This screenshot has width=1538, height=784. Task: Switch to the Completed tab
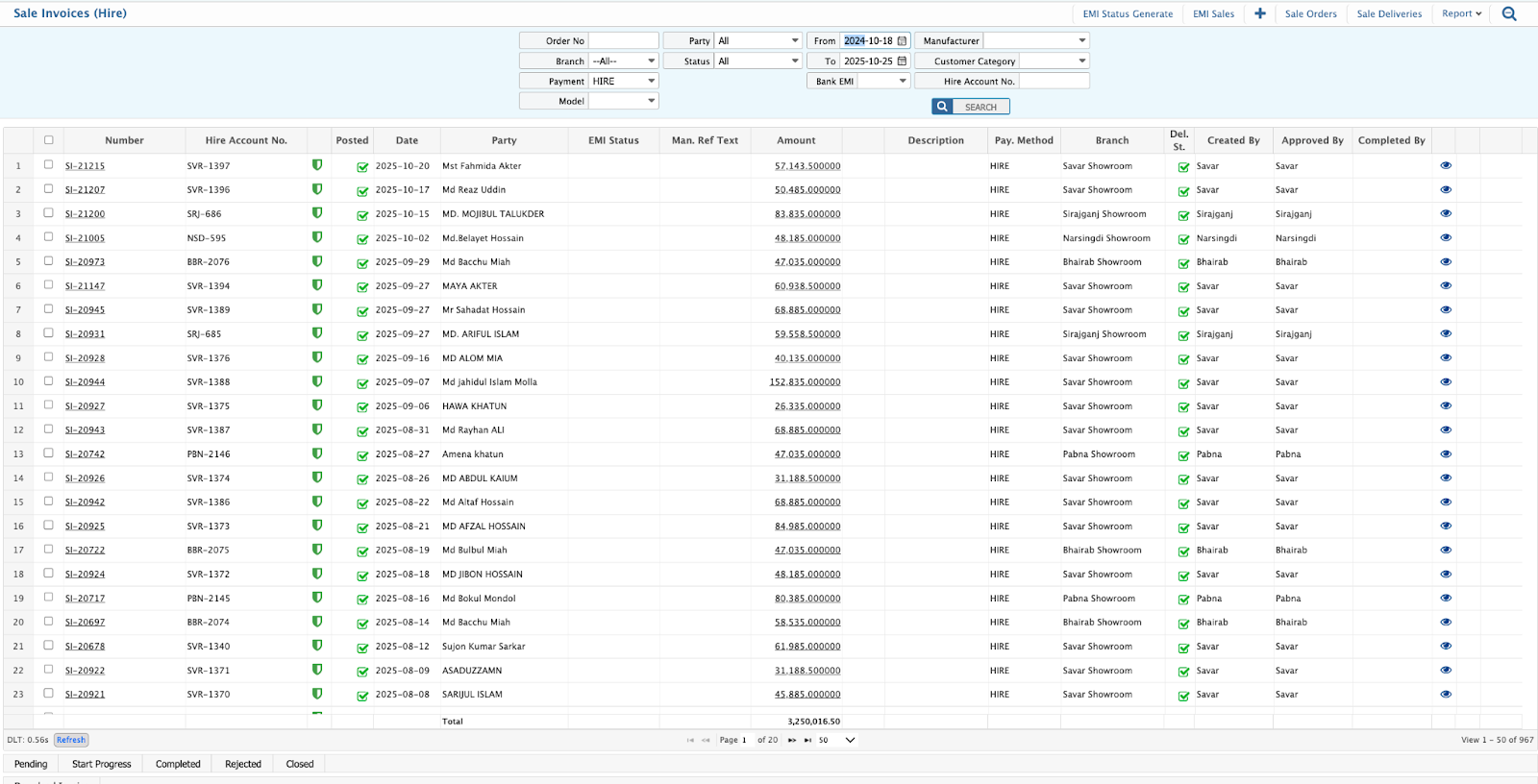click(178, 764)
